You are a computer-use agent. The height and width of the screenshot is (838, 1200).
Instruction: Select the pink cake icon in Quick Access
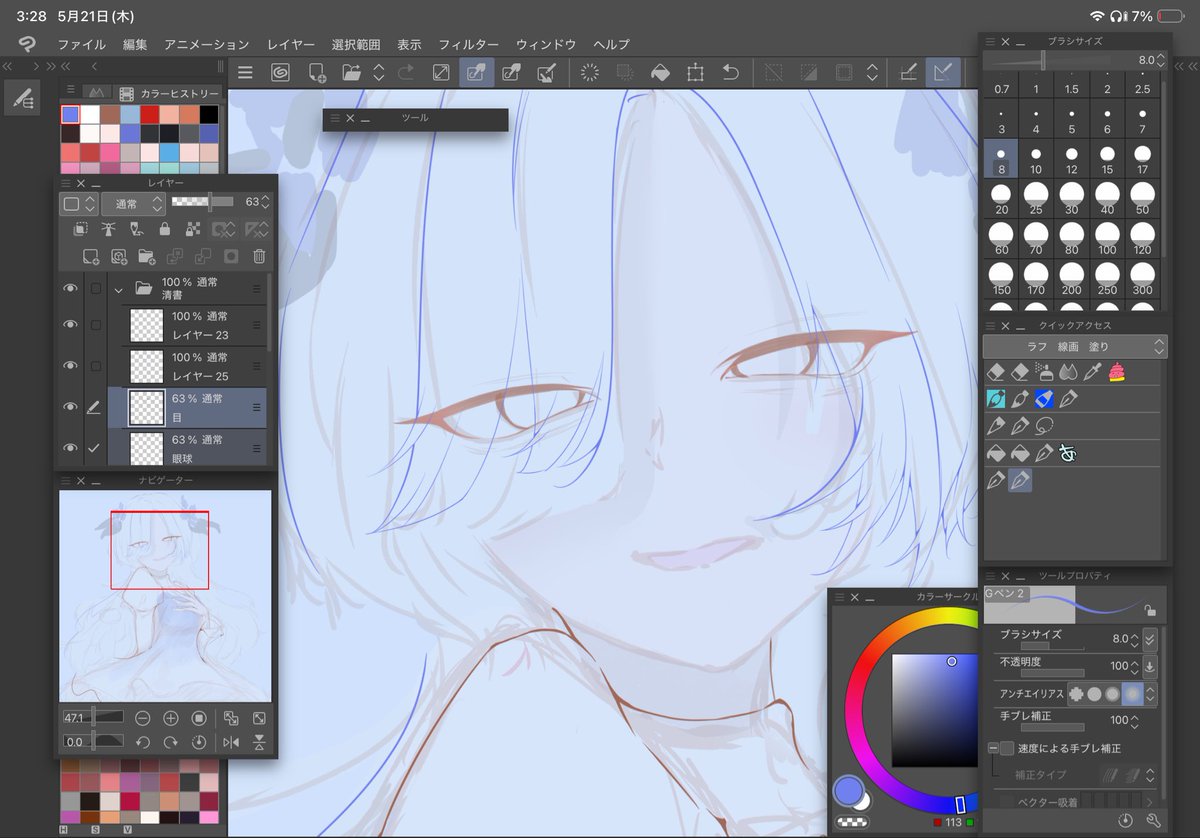[x=1116, y=372]
